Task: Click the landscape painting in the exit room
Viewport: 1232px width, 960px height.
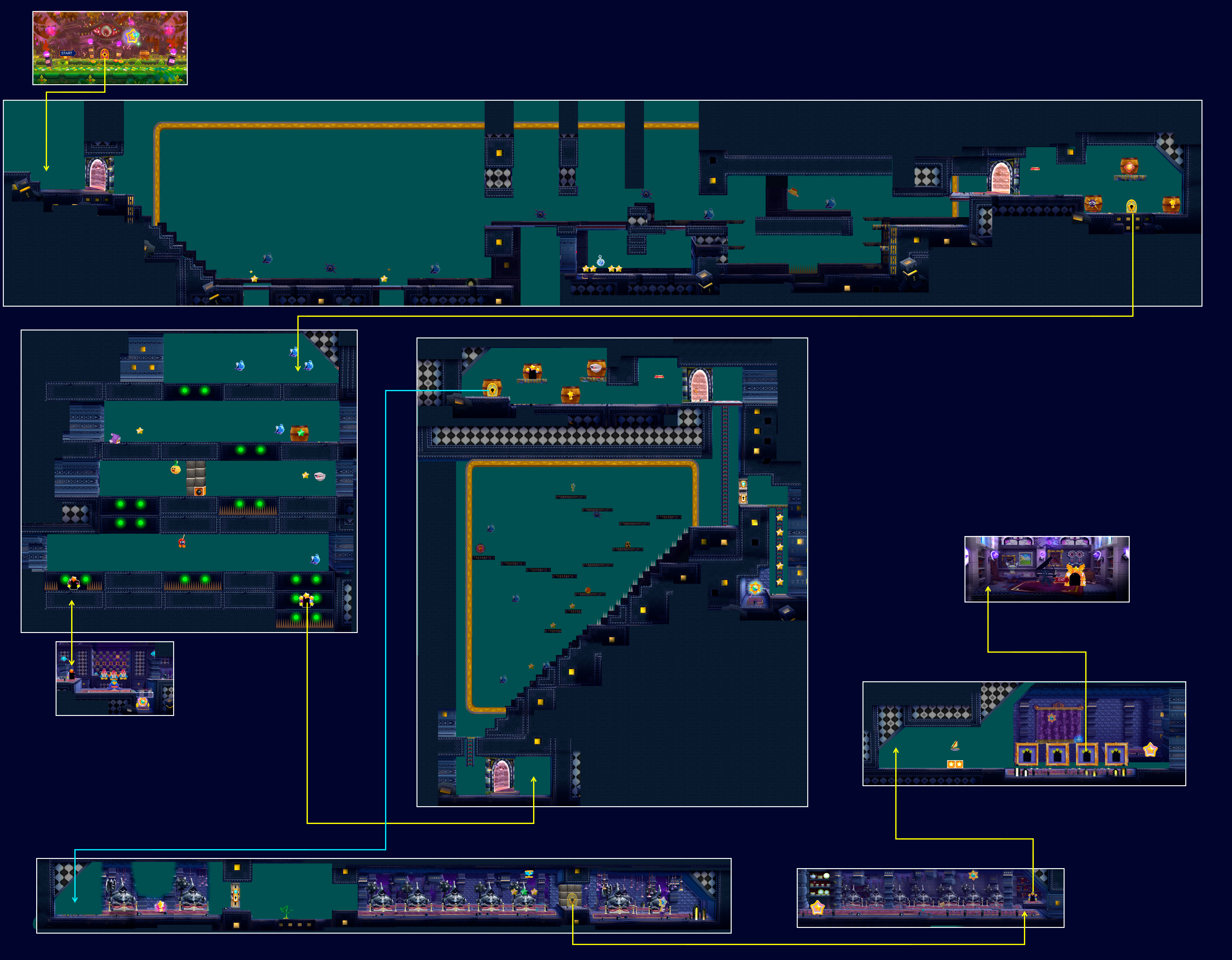Action: pos(1026,559)
